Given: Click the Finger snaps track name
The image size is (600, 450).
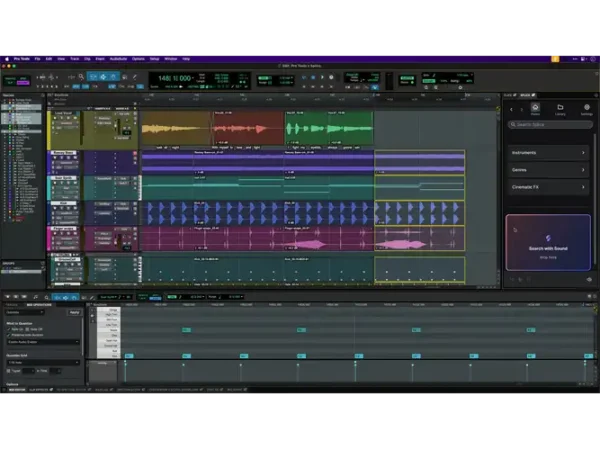Looking at the screenshot, I should (64, 229).
